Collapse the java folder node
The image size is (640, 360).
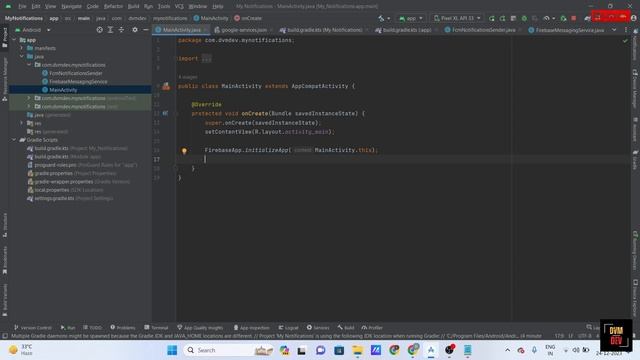tap(22, 56)
